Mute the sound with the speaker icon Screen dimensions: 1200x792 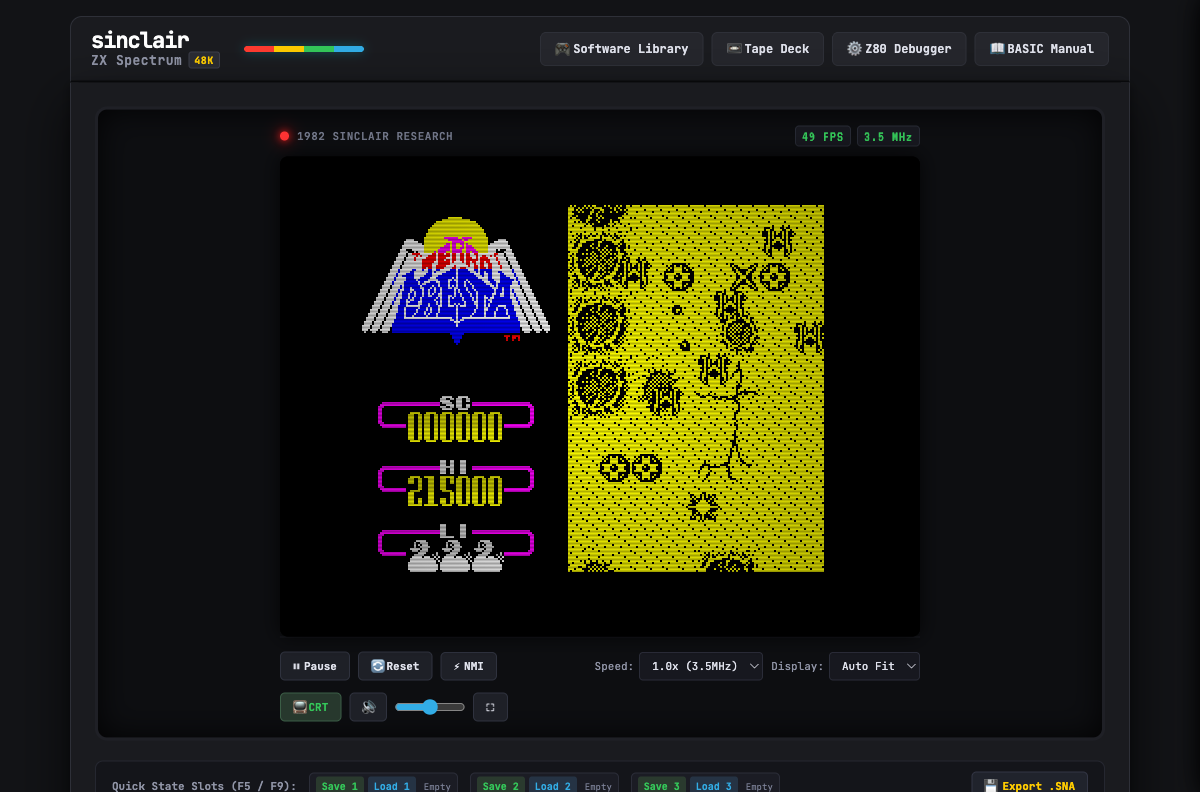[x=368, y=707]
